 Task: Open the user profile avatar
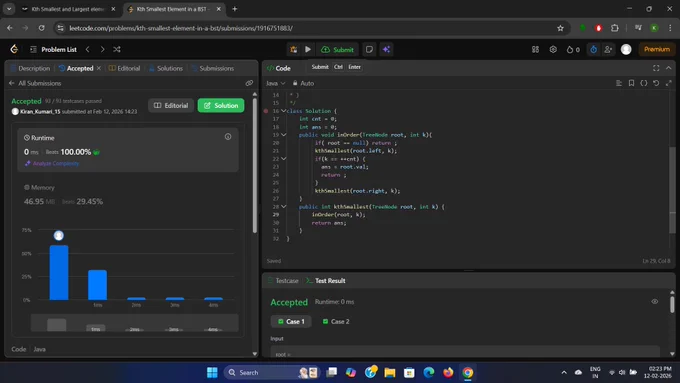(626, 49)
